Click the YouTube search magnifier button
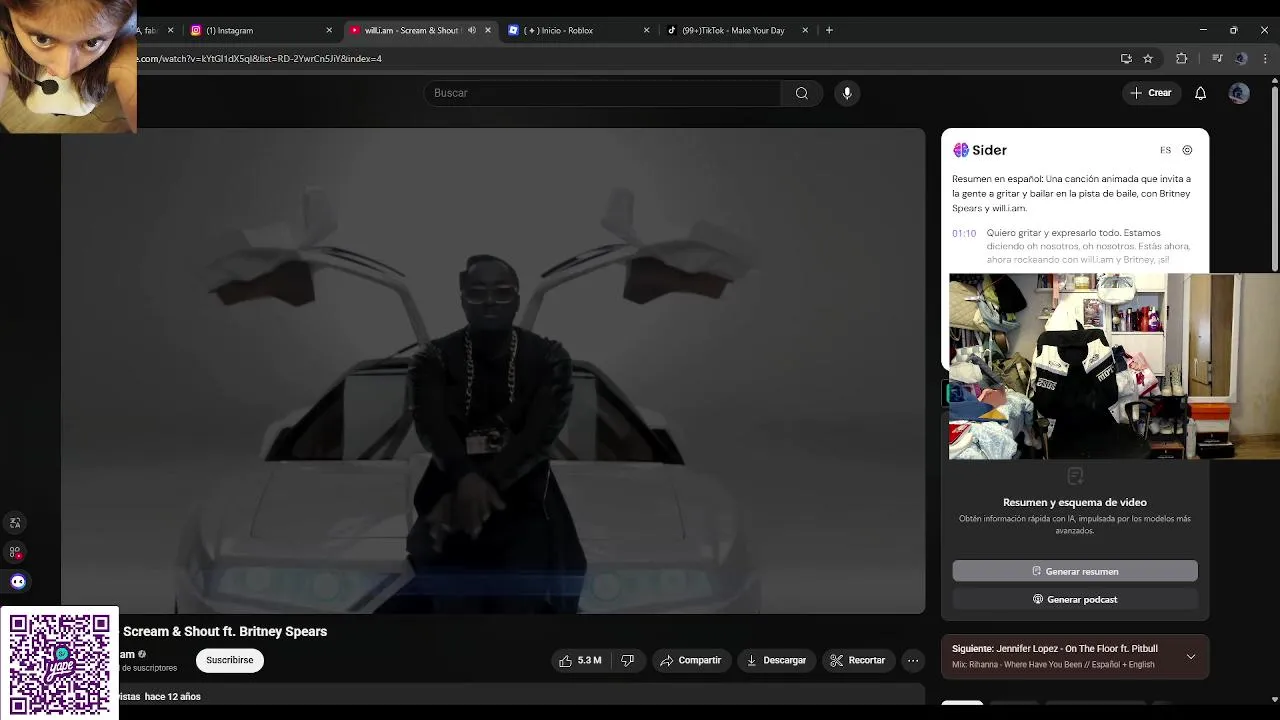The height and width of the screenshot is (720, 1280). coord(801,93)
